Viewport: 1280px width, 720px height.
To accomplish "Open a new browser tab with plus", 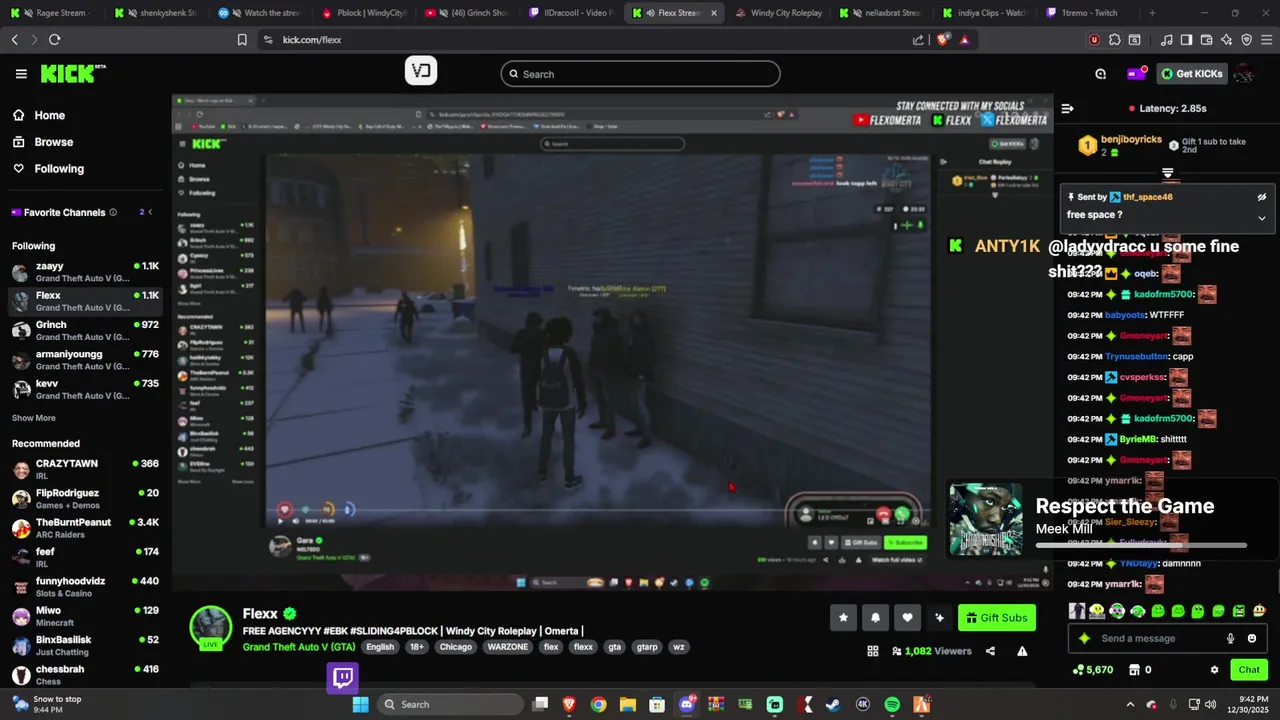I will 1152,13.
